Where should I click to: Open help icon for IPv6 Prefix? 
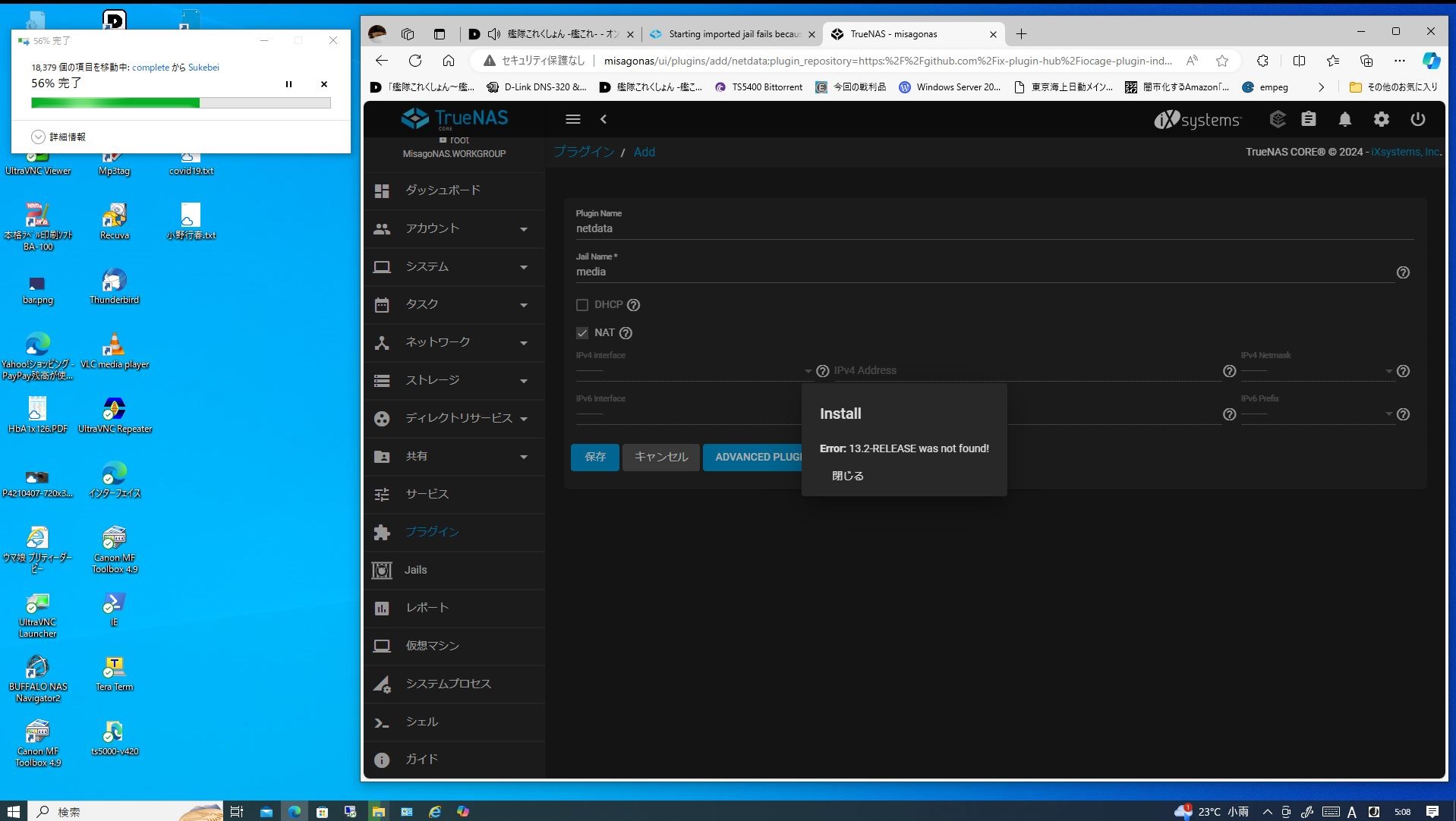pyautogui.click(x=1403, y=414)
